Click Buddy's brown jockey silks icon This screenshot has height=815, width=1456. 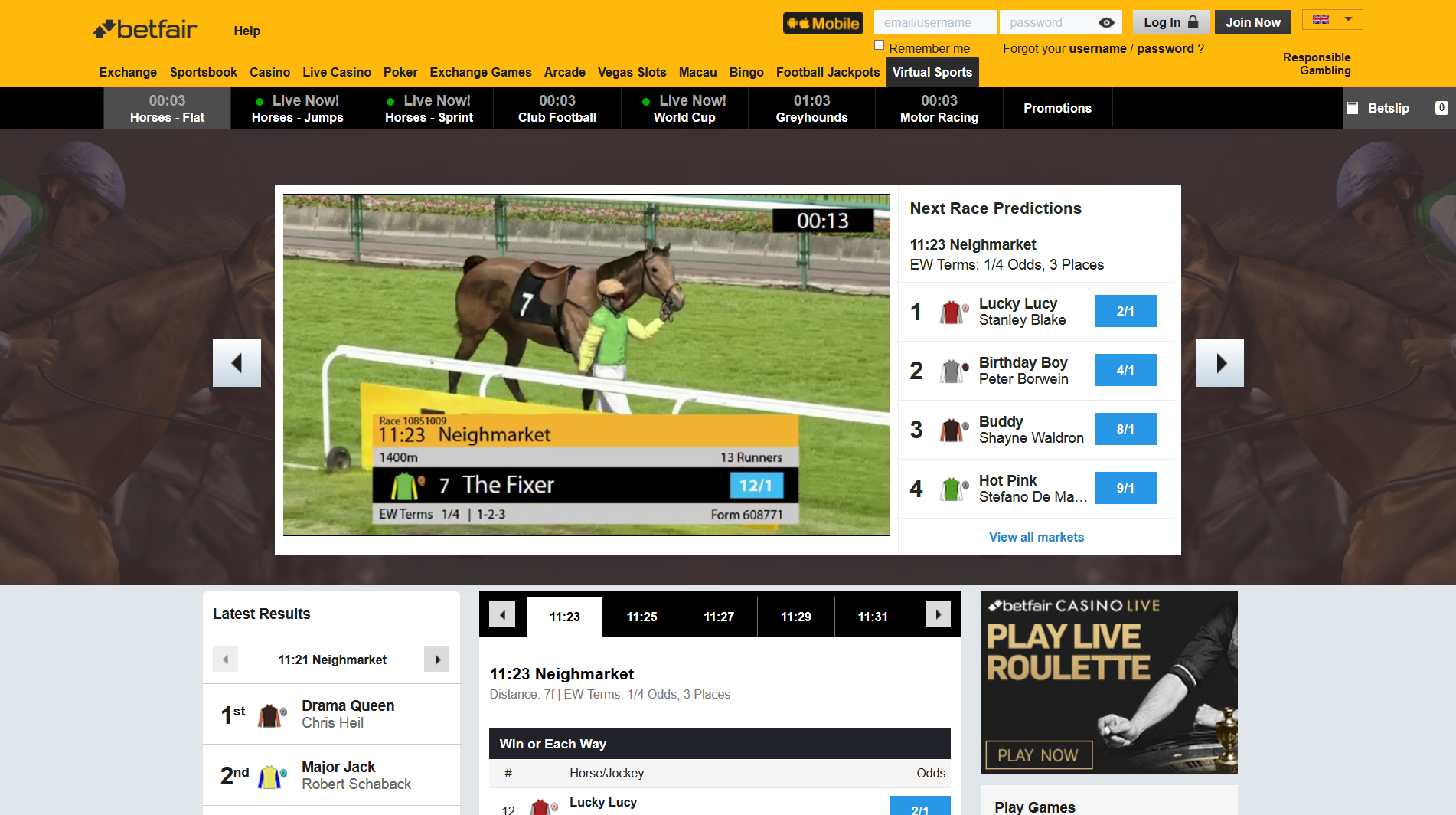pos(952,430)
